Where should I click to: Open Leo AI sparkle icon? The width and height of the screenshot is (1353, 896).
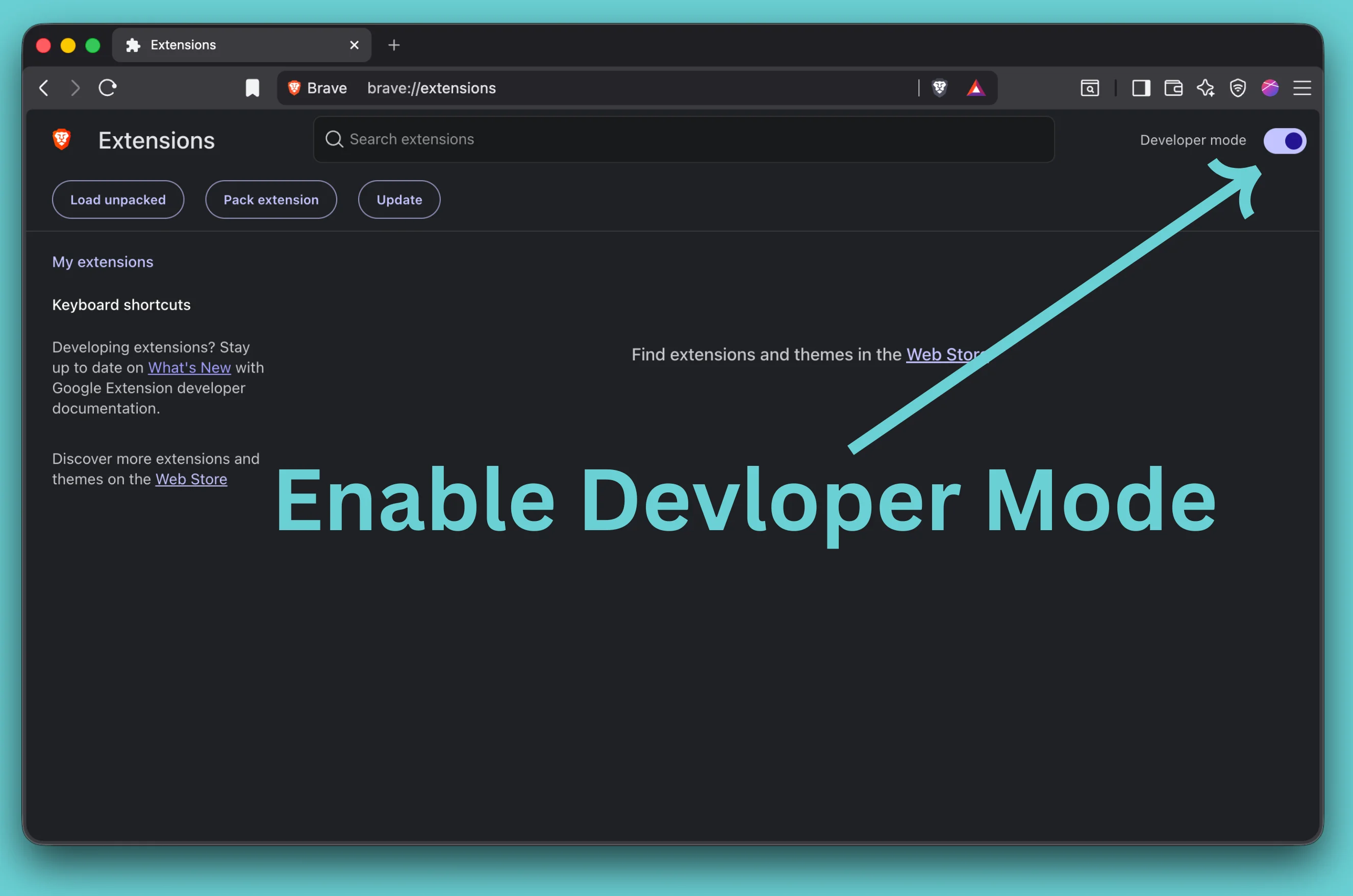[x=1206, y=88]
